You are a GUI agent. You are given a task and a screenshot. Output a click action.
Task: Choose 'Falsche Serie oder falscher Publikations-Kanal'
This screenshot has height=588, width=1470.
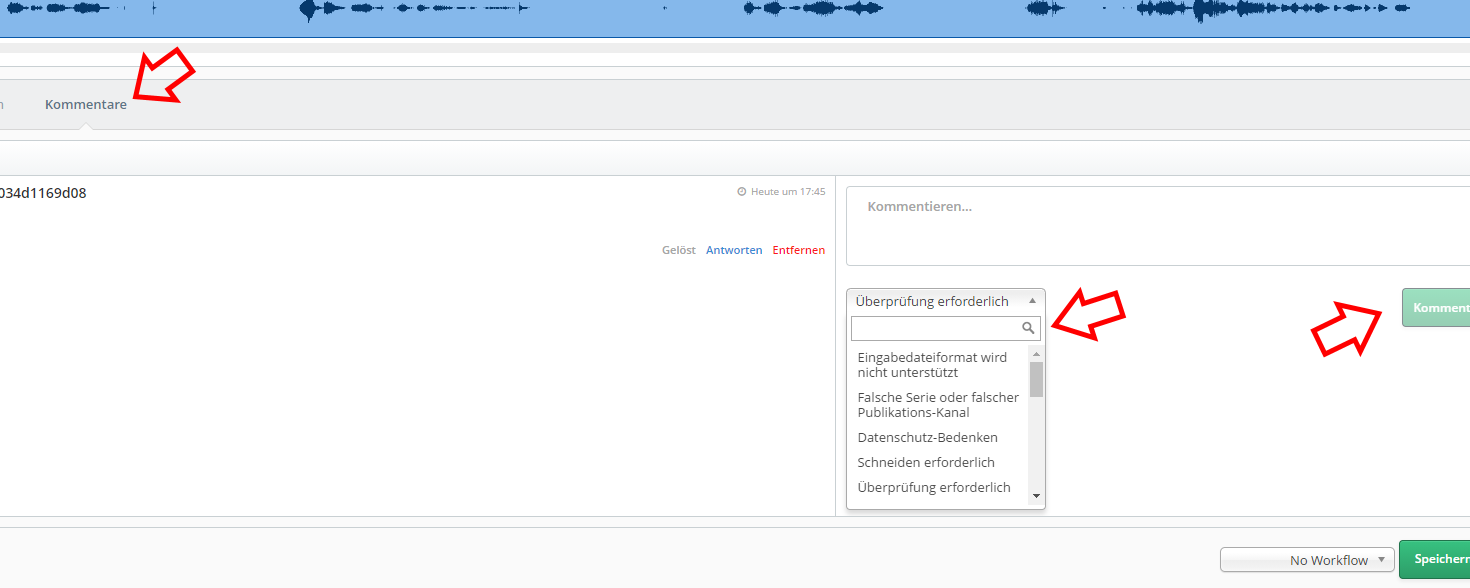(937, 405)
